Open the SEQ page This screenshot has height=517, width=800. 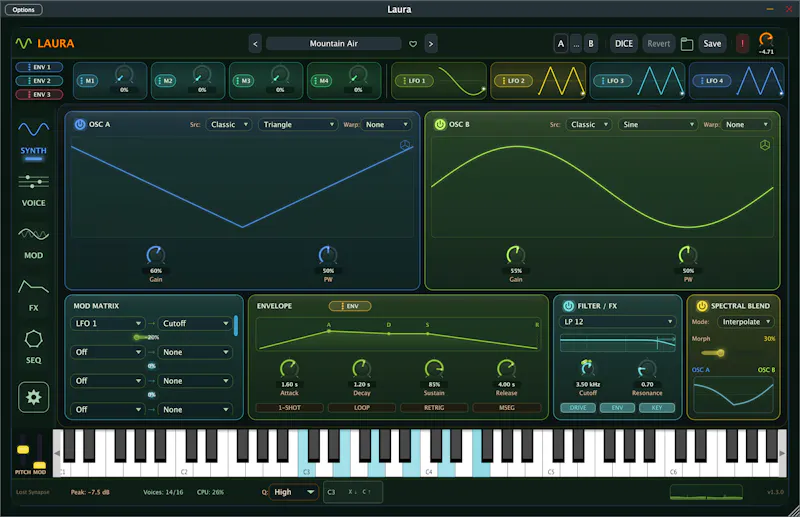33,347
